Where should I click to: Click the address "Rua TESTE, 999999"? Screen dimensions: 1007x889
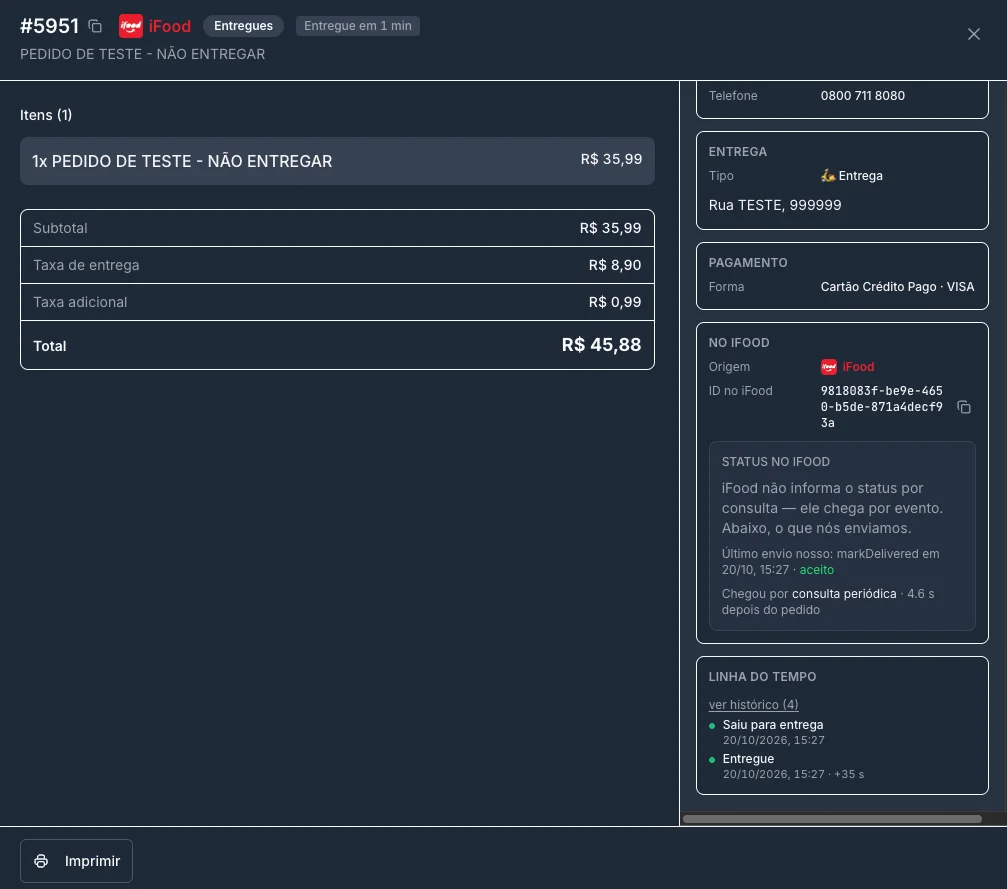[x=775, y=205]
